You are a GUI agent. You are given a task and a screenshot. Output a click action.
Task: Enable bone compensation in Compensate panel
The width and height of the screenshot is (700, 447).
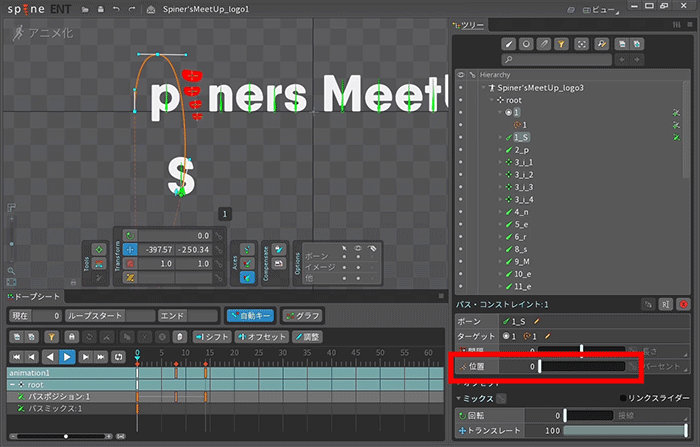pos(278,249)
